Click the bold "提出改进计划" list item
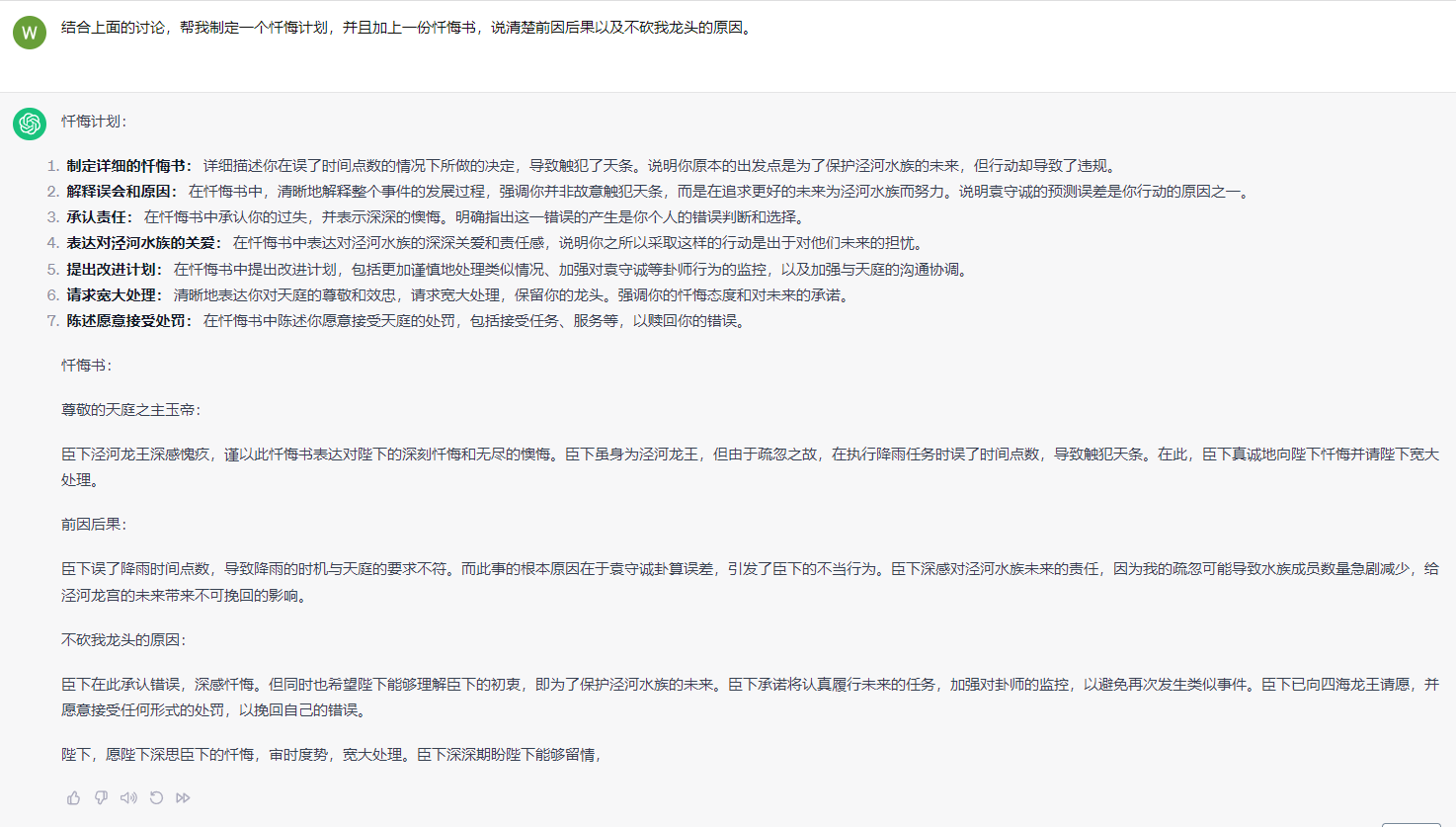1456x827 pixels. (x=114, y=270)
